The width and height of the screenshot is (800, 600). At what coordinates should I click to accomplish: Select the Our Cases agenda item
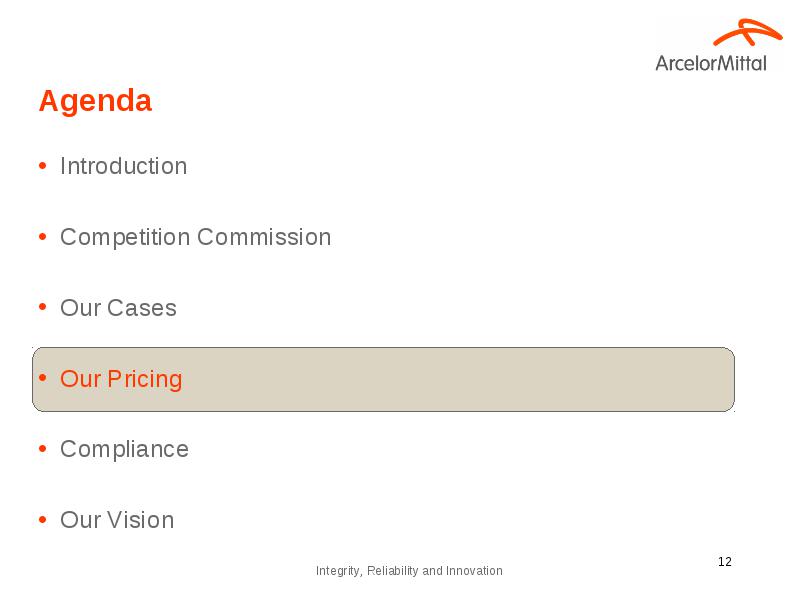point(118,308)
